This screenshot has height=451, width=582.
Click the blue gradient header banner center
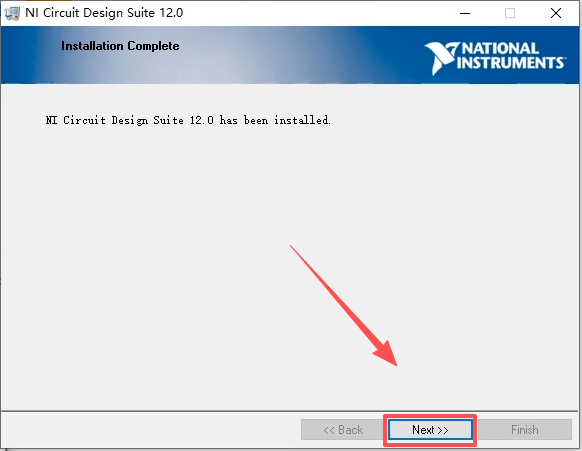290,55
